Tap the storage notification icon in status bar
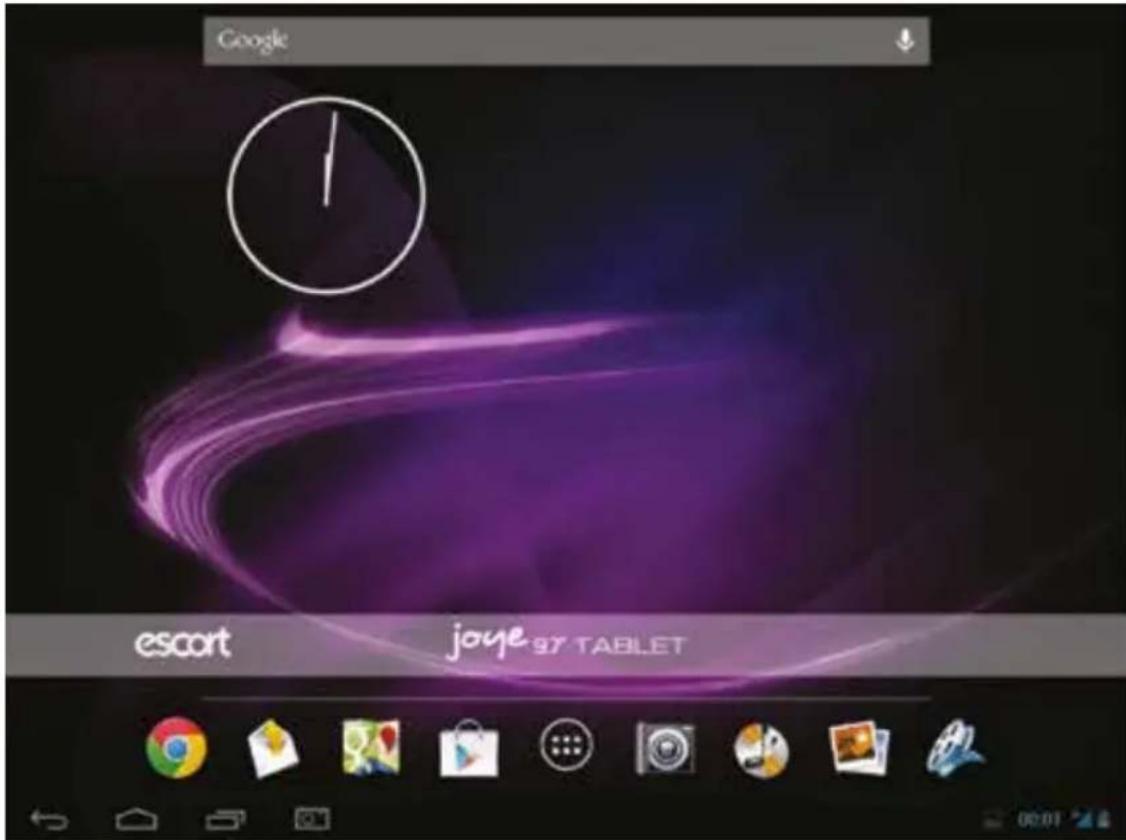This screenshot has width=1126, height=840. coord(994,819)
